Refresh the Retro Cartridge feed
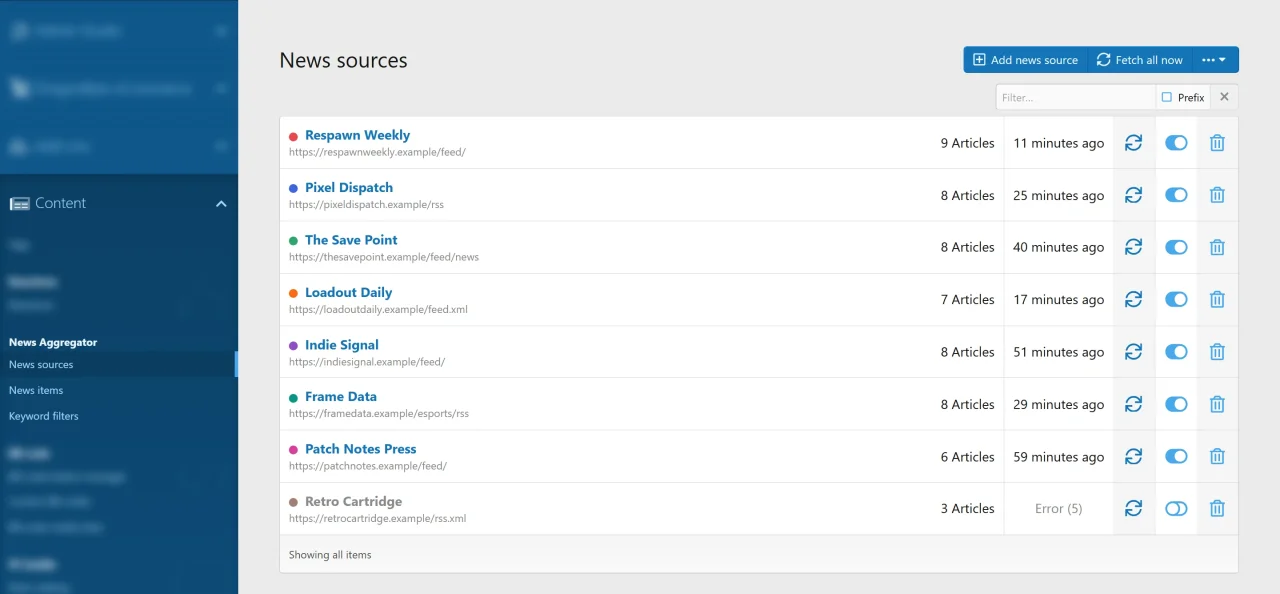Image resolution: width=1280 pixels, height=594 pixels. (1133, 508)
